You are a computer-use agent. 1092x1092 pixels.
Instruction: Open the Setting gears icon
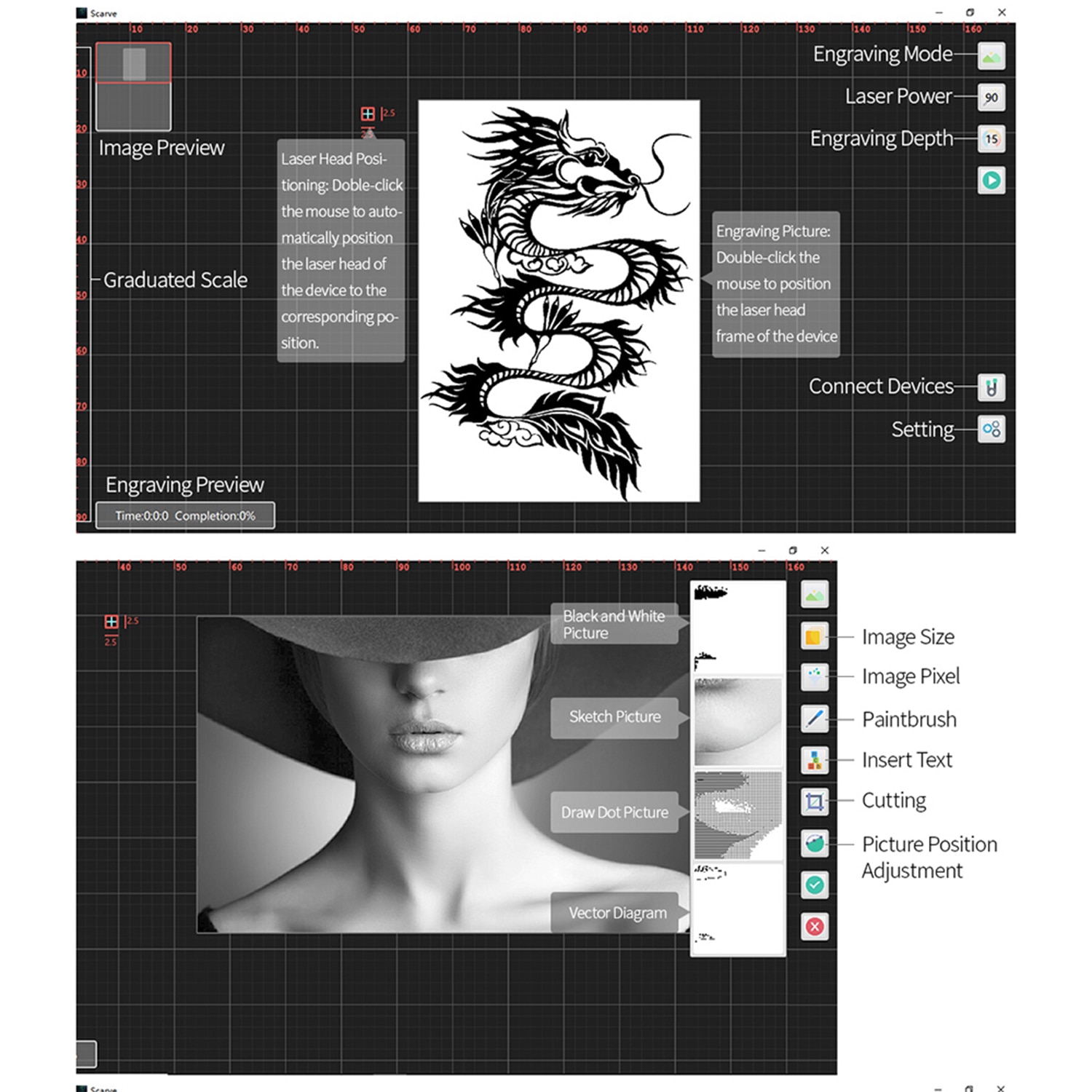pos(991,430)
